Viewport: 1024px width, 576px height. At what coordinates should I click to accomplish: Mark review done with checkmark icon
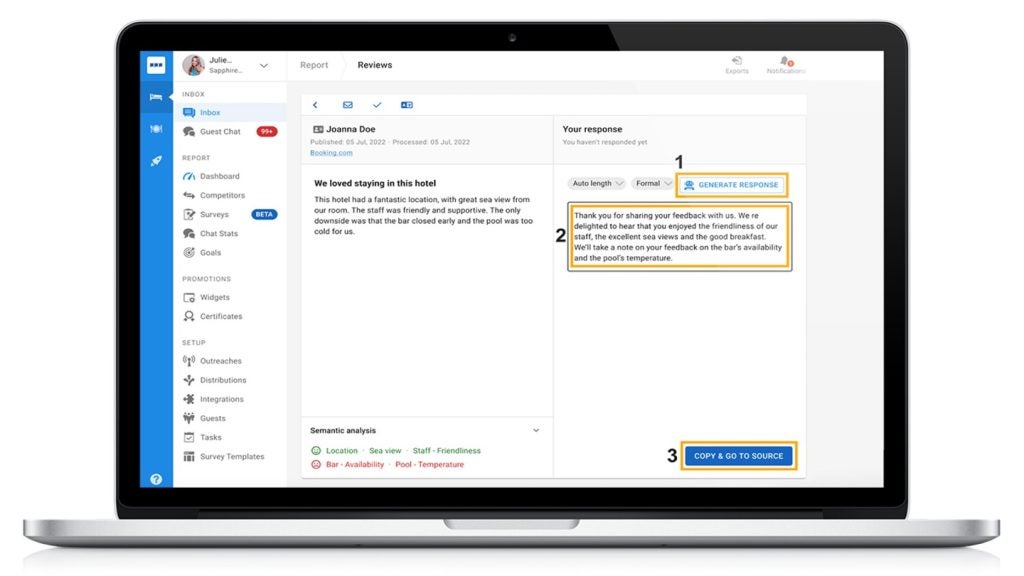pyautogui.click(x=377, y=105)
